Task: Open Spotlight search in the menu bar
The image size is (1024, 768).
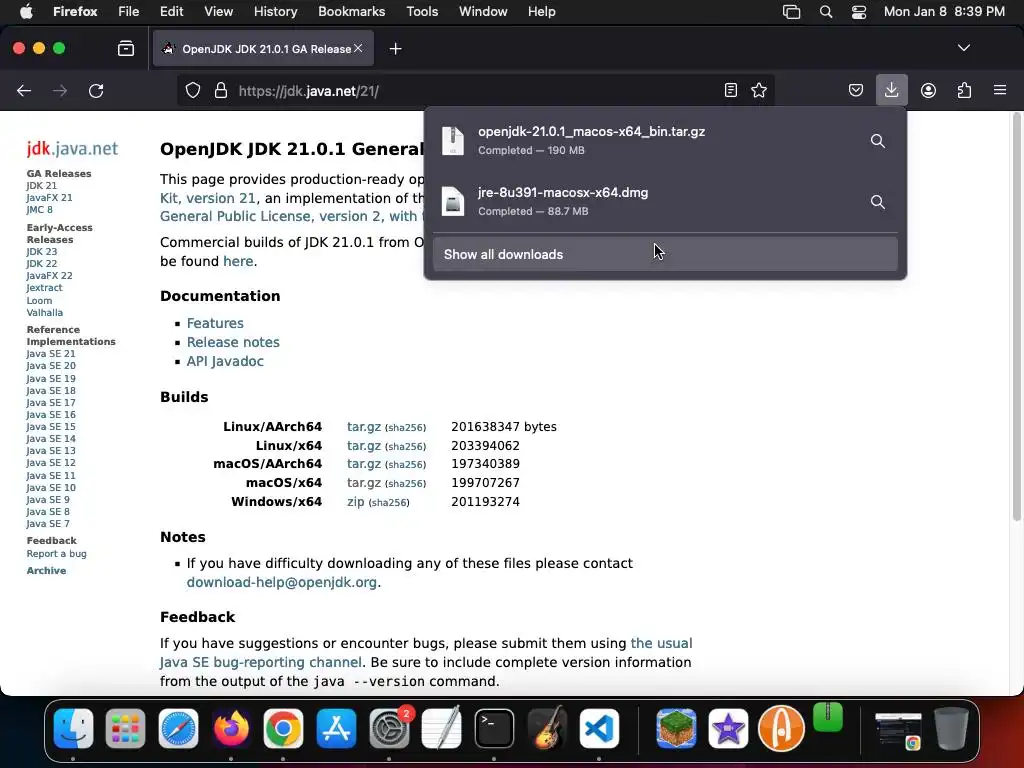Action: [x=825, y=12]
